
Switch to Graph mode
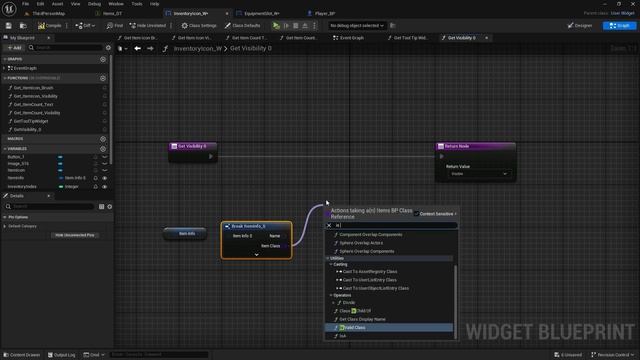(x=620, y=26)
